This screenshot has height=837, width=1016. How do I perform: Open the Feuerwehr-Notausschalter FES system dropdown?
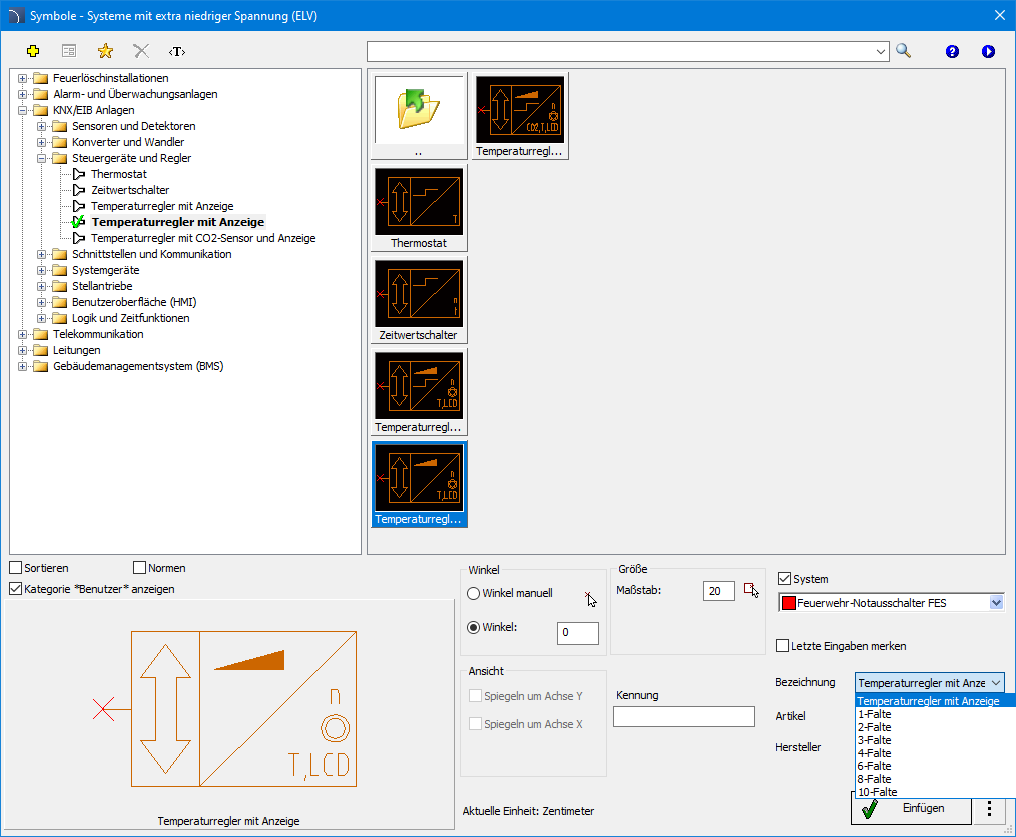point(996,602)
